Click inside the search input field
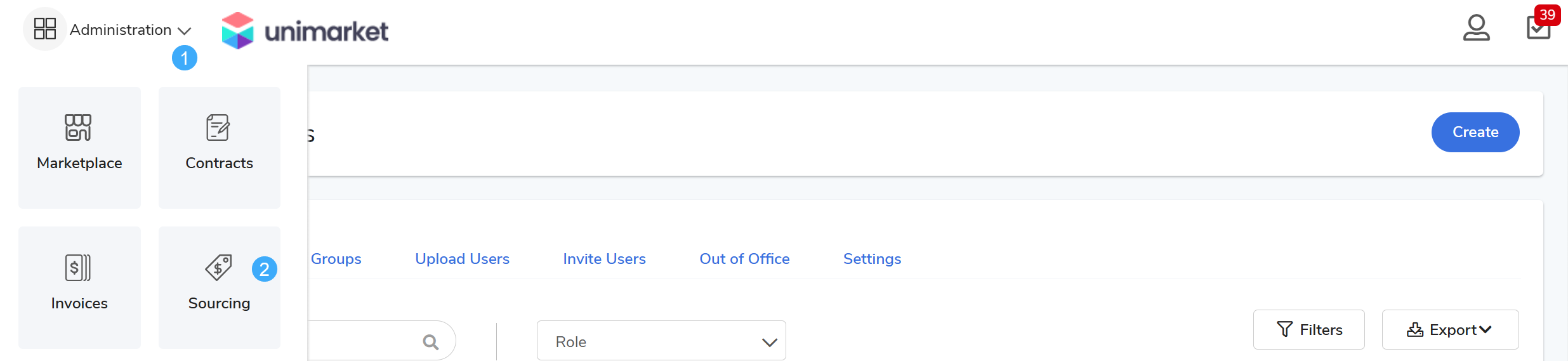This screenshot has width=1568, height=361. [x=362, y=343]
